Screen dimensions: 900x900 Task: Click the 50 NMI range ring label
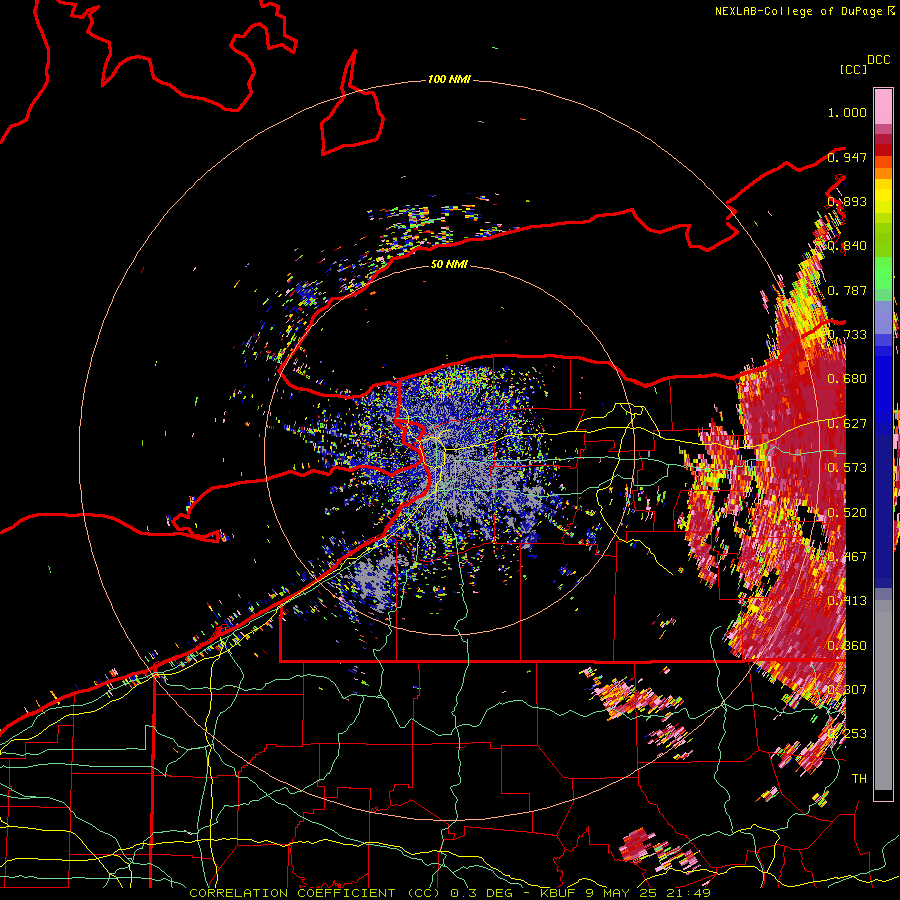tap(449, 264)
